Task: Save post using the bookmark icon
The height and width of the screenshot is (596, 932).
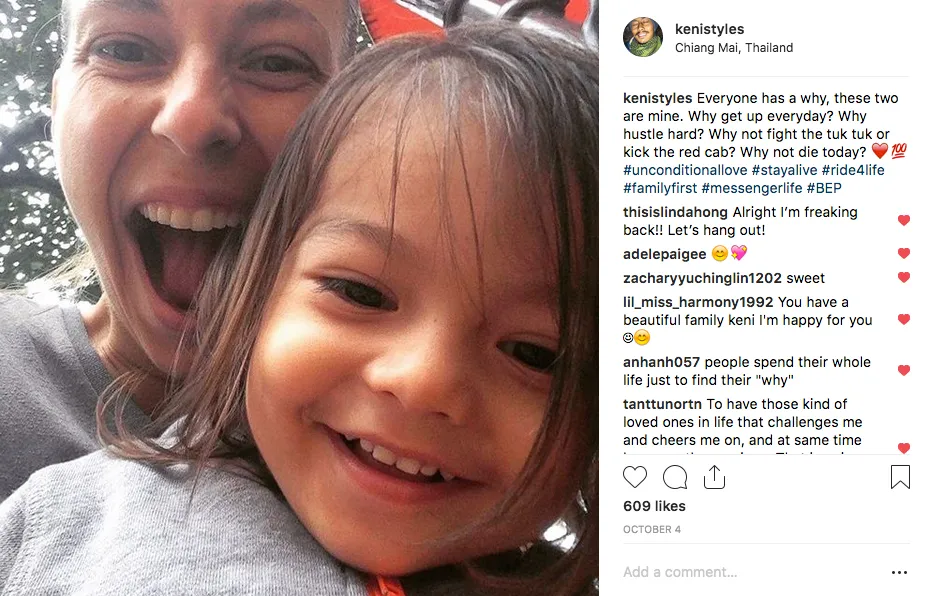Action: point(900,477)
